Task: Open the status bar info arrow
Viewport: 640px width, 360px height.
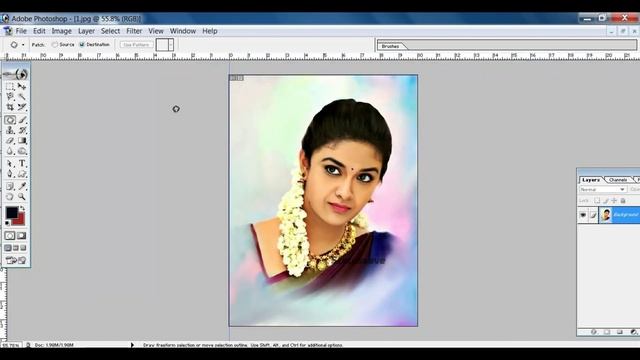Action: pyautogui.click(x=132, y=345)
